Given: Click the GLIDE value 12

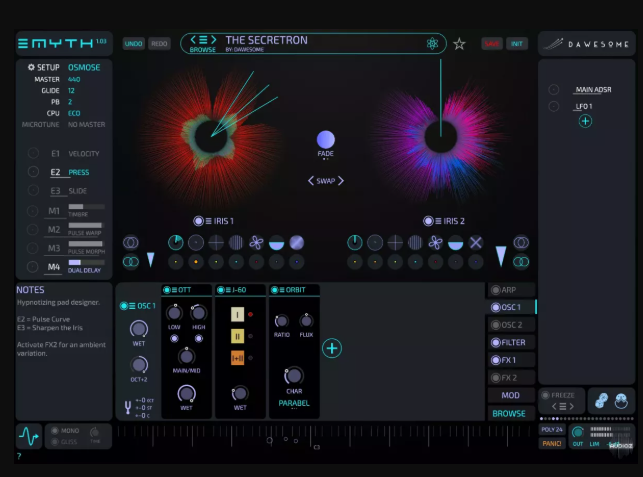Looking at the screenshot, I should pyautogui.click(x=71, y=91).
